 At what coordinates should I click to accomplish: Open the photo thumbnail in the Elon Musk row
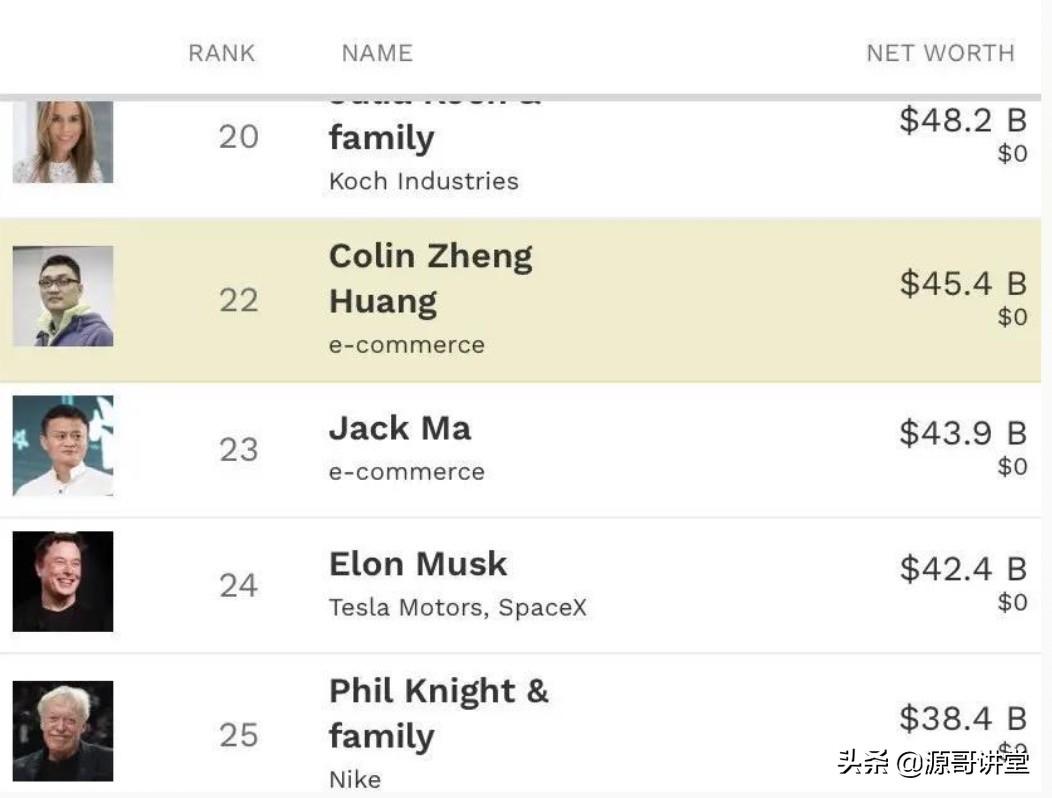tap(63, 581)
